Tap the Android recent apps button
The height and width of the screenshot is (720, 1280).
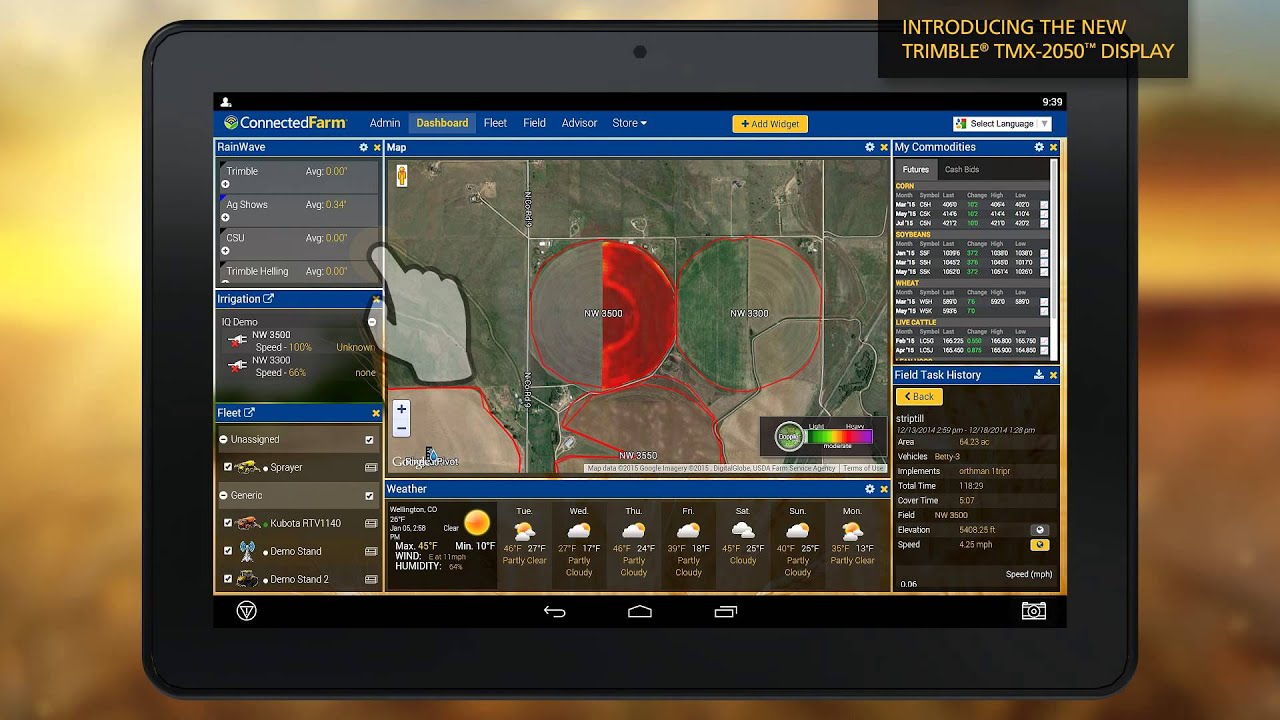726,611
